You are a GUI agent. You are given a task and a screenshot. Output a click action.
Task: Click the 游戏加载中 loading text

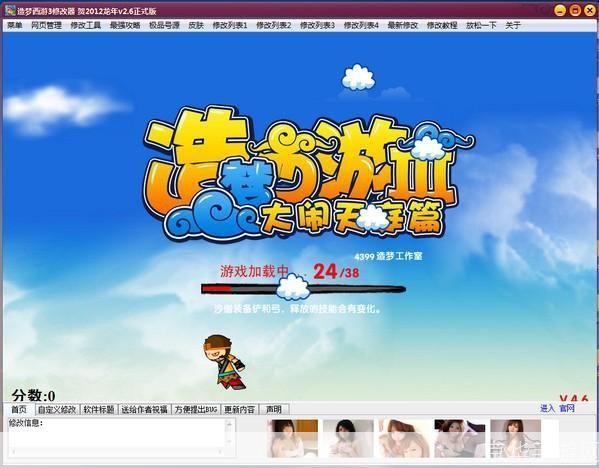coord(254,271)
